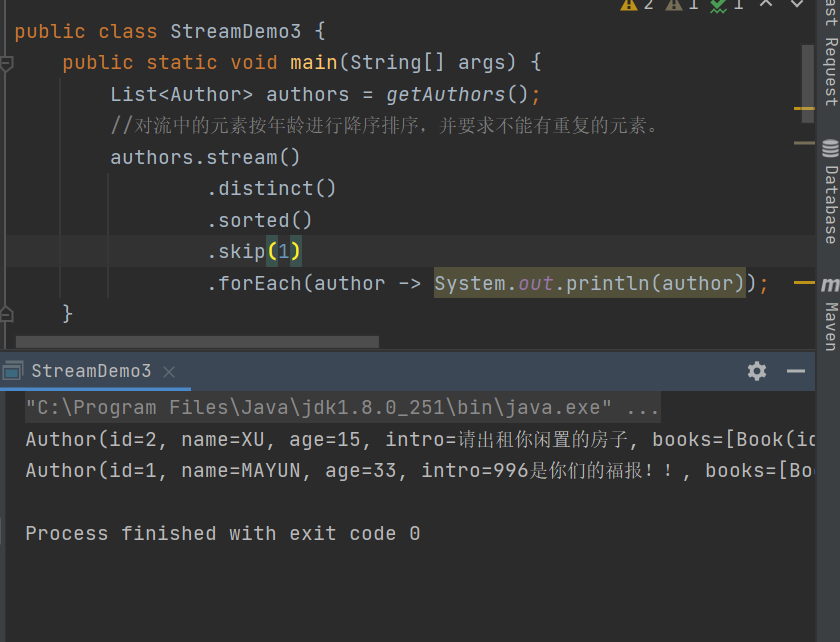This screenshot has height=642, width=840.
Task: Close the StreamDemo3 run tab
Action: [169, 371]
